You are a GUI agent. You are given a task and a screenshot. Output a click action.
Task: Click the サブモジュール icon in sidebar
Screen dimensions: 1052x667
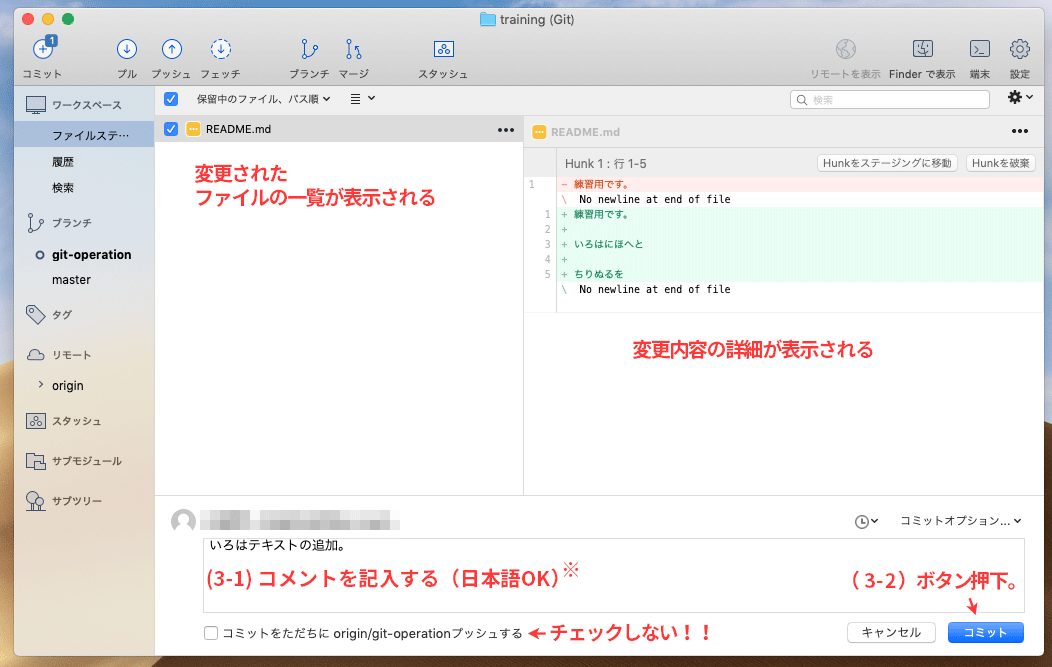pos(36,461)
